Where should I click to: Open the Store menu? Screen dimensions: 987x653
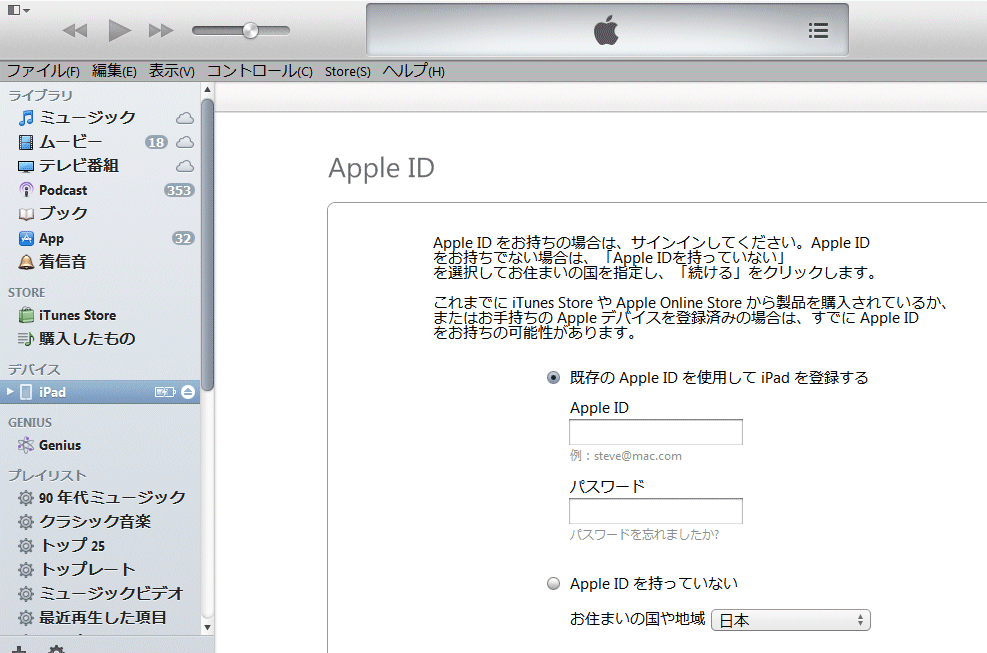coord(347,71)
